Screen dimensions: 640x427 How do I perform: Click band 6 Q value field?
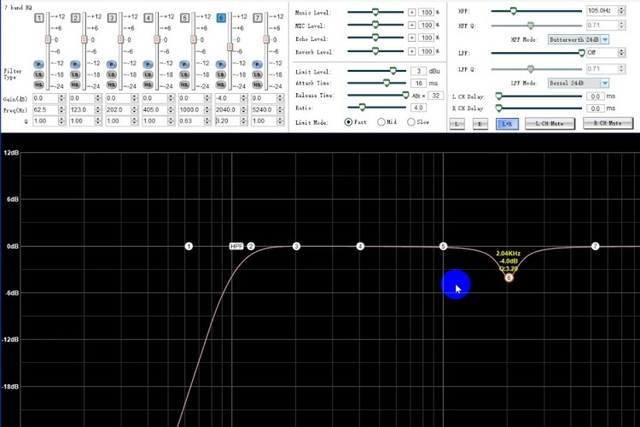tap(228, 121)
